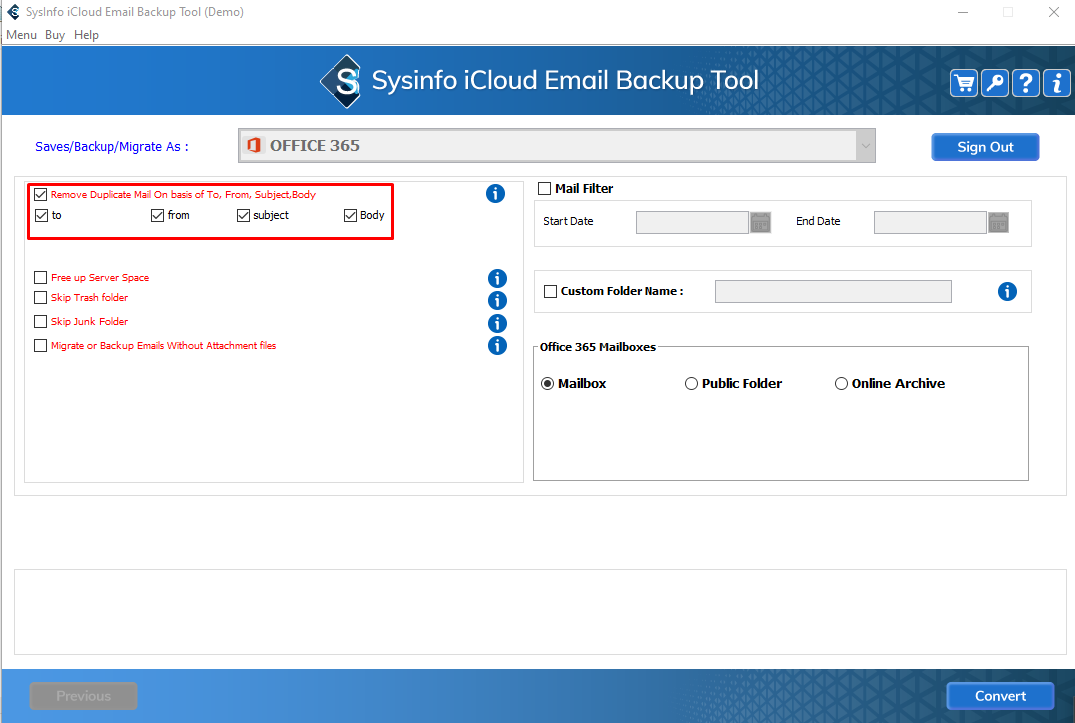Open the Menu menu
The image size is (1075, 723).
pos(21,35)
